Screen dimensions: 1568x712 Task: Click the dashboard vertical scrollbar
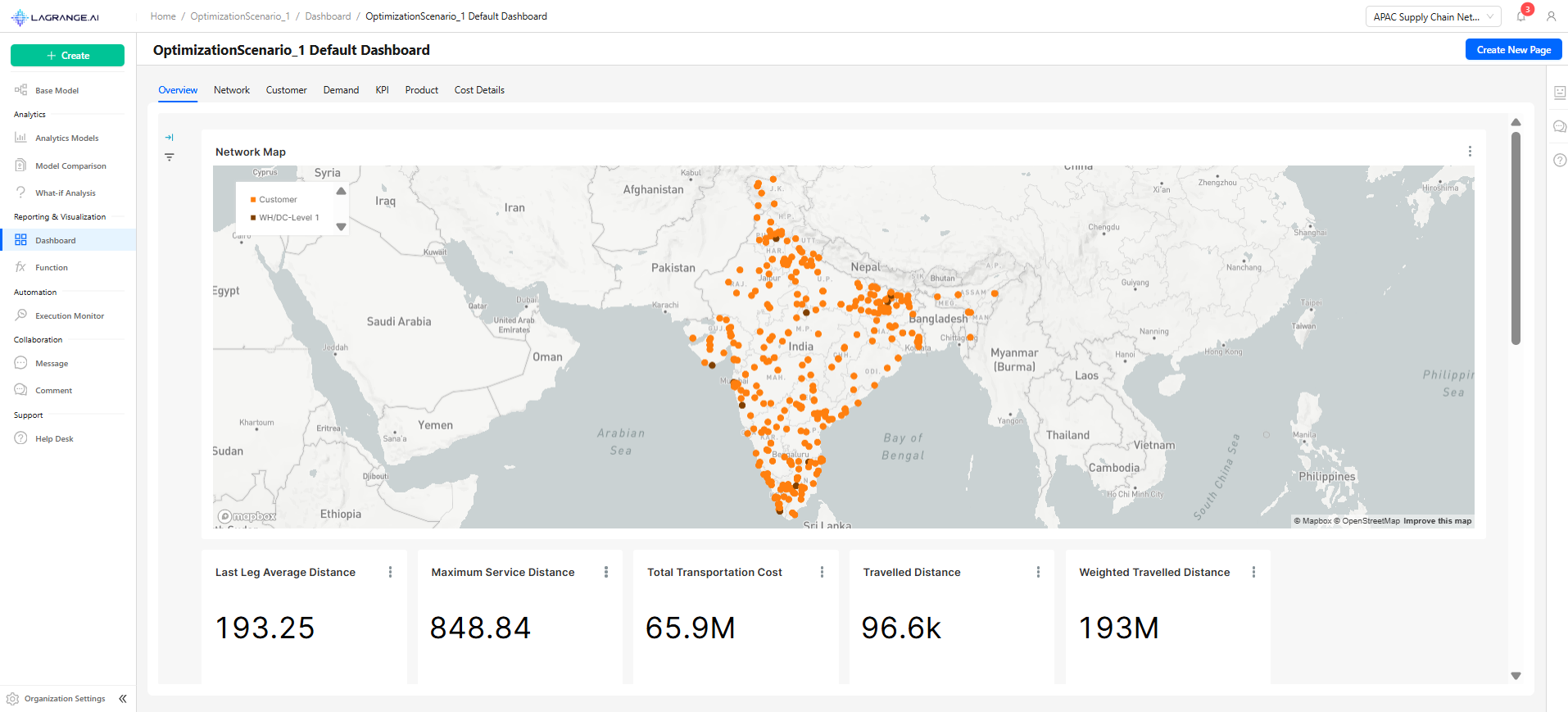coord(1516,238)
